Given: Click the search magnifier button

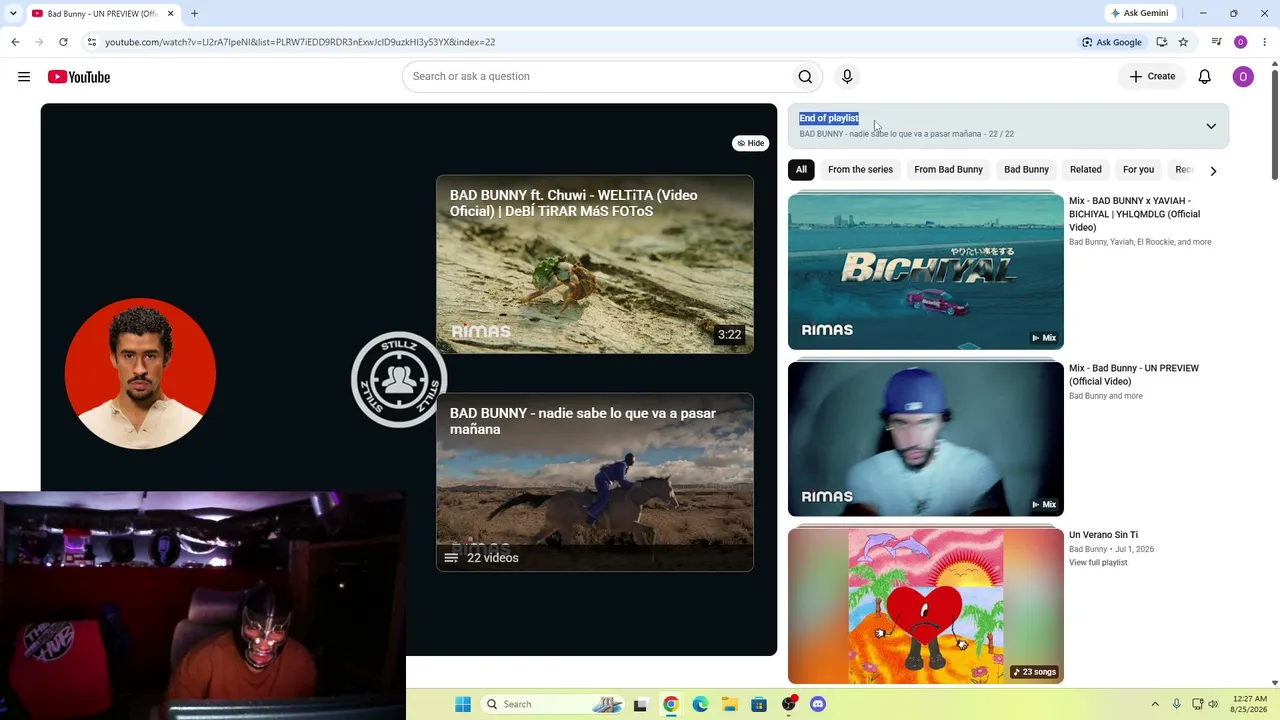Looking at the screenshot, I should (x=805, y=77).
